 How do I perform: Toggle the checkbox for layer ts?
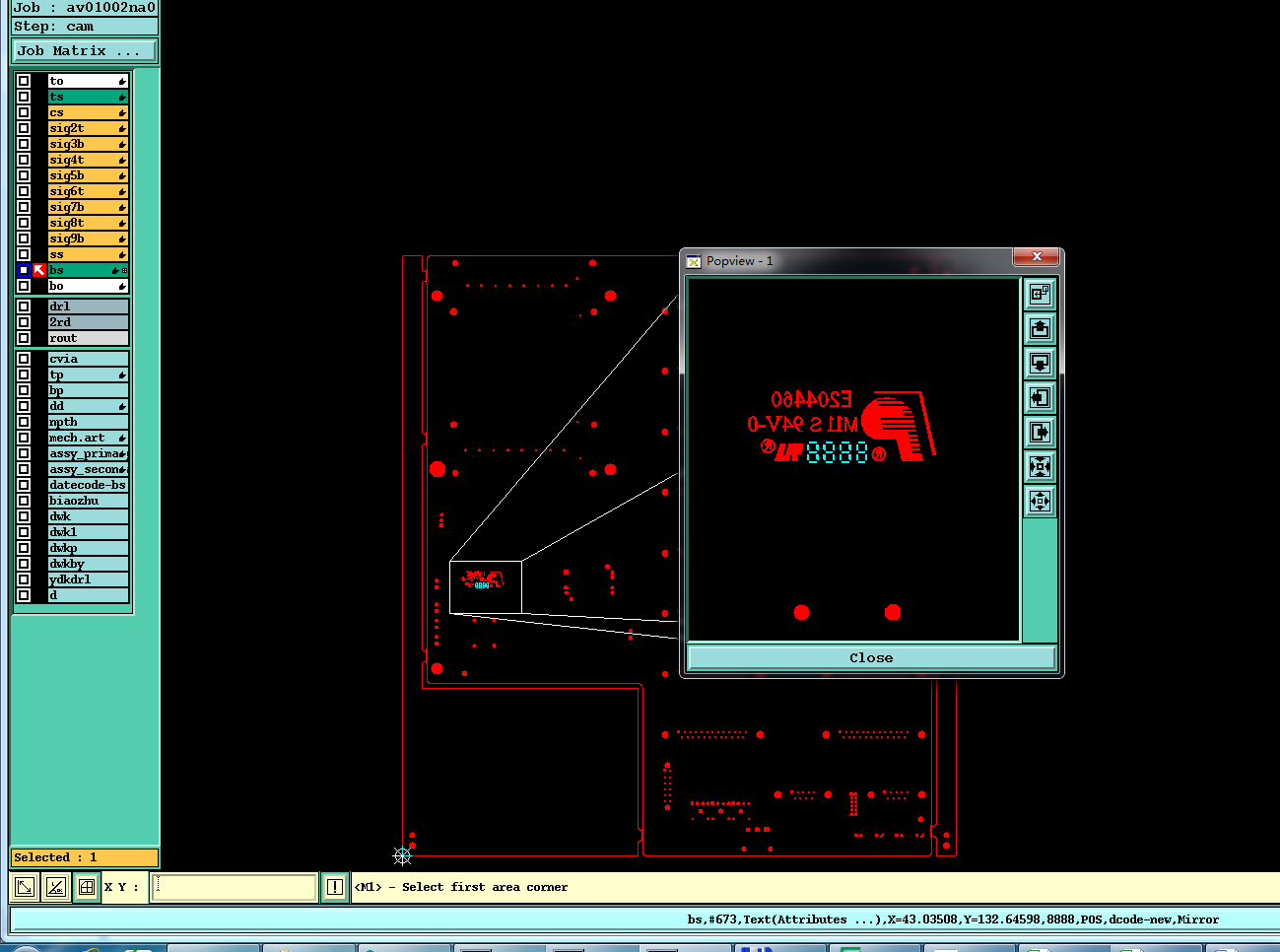coord(24,97)
